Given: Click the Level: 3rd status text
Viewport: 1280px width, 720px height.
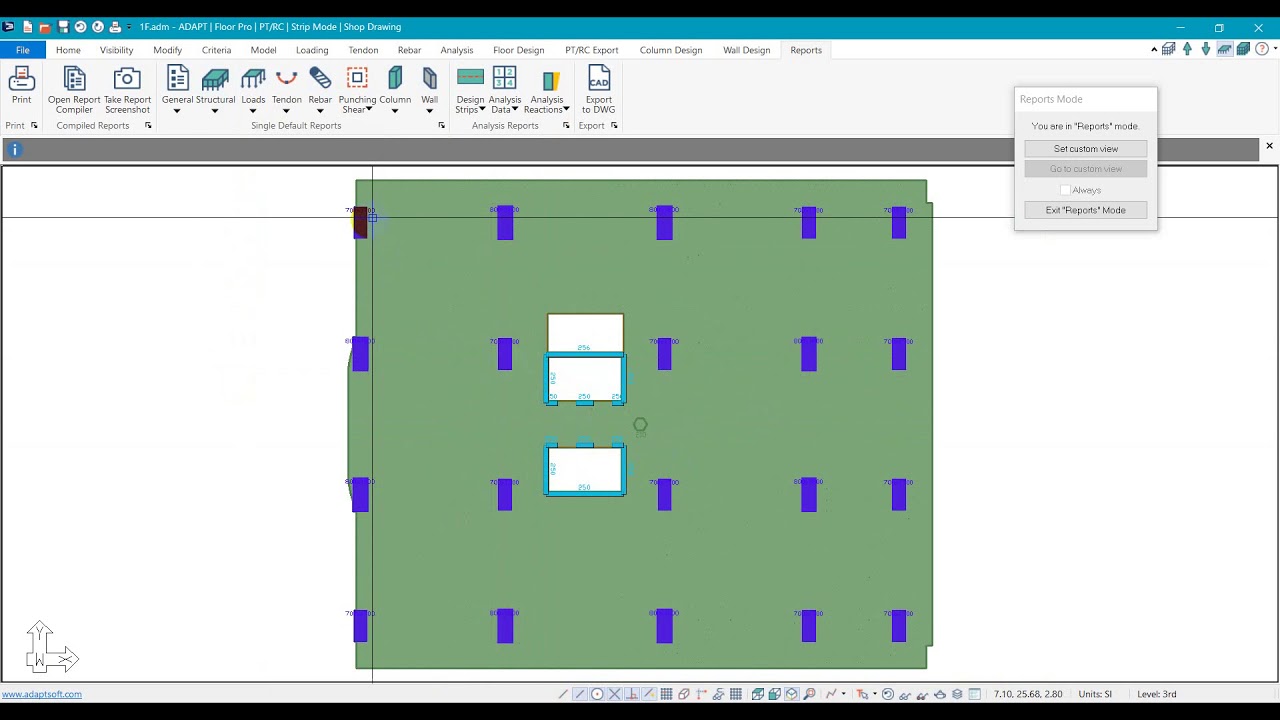Looking at the screenshot, I should (x=1156, y=694).
